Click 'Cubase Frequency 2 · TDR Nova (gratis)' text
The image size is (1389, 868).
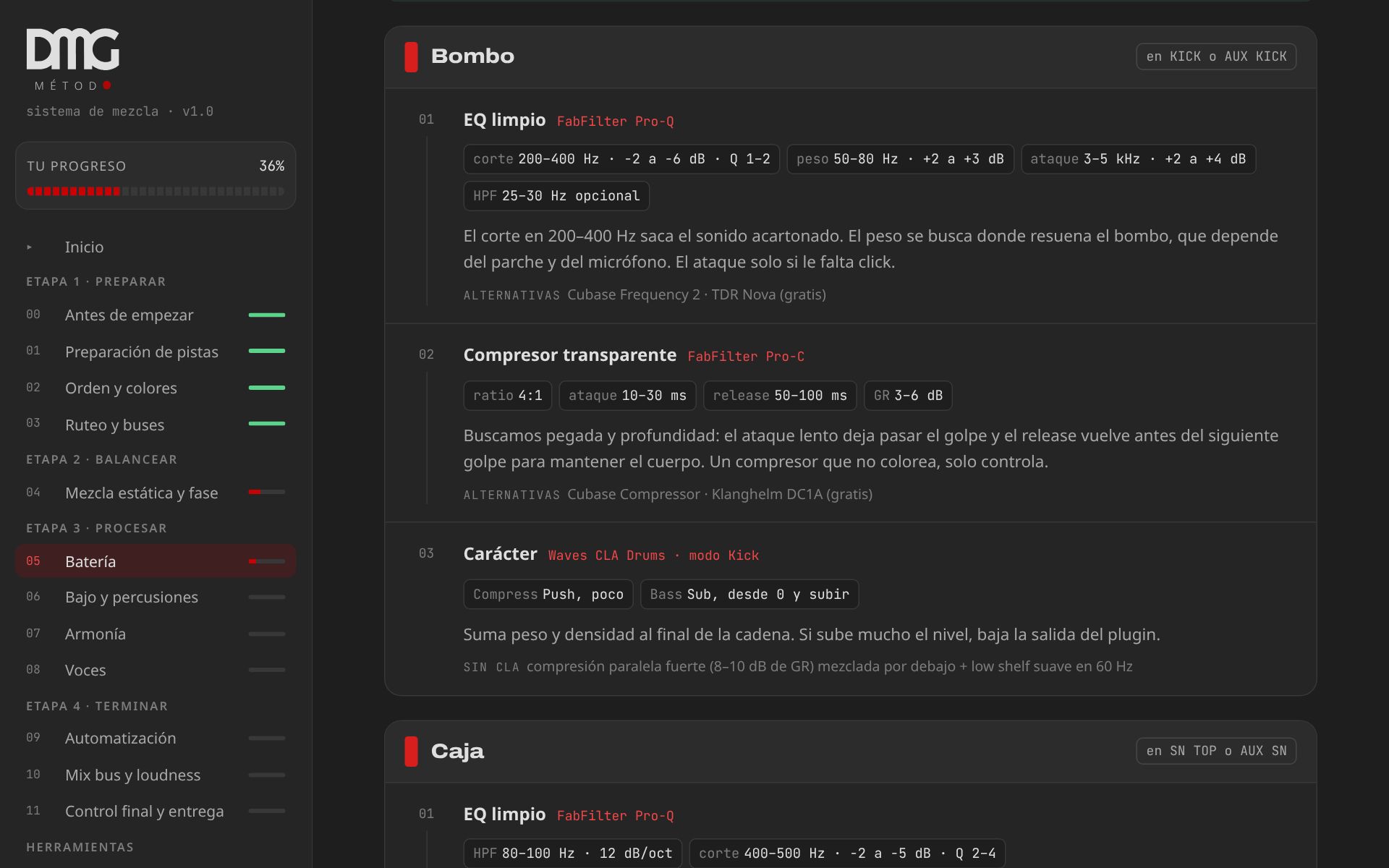[697, 295]
